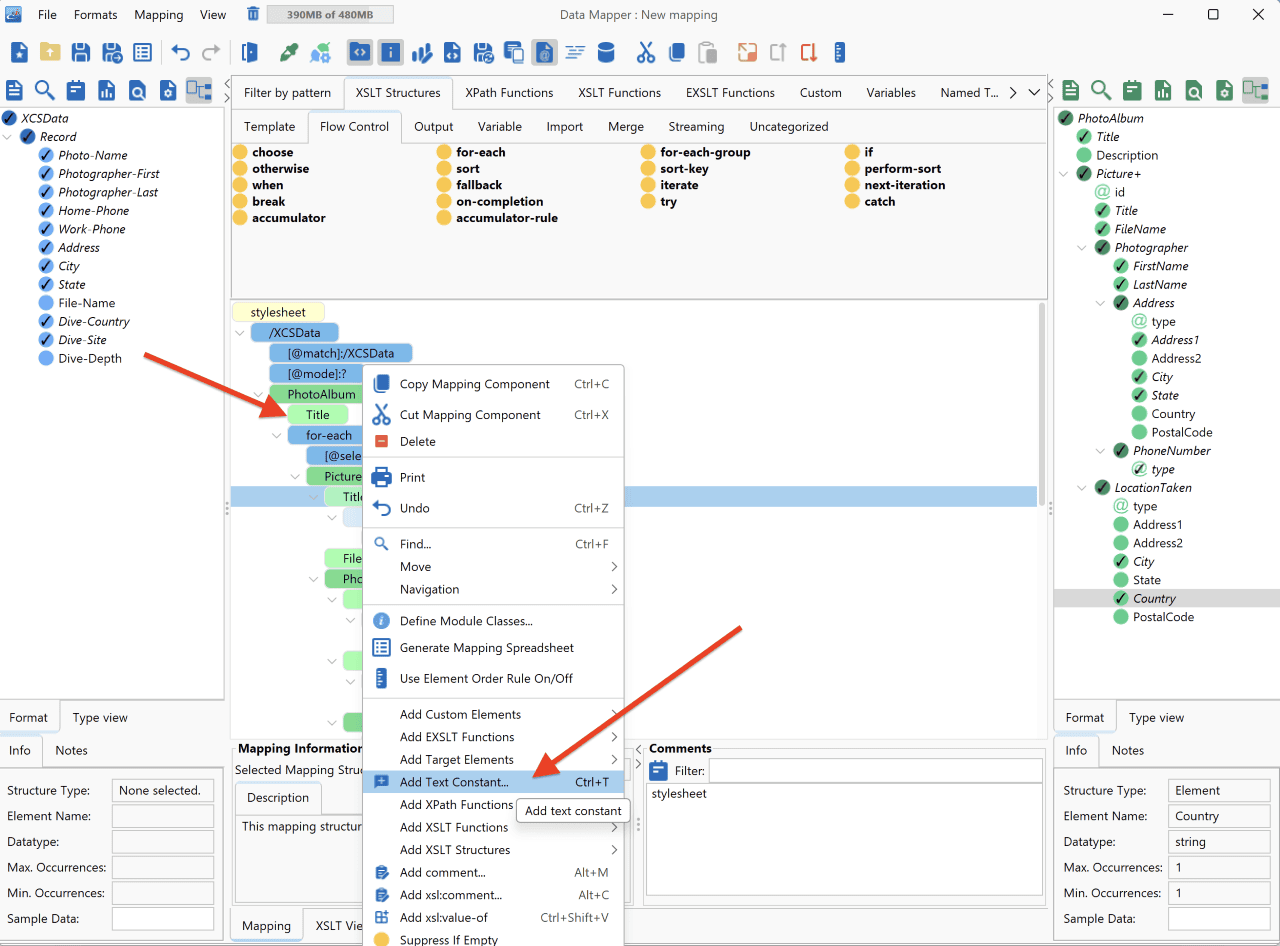
Task: Open Notes tab in bottom-left panel
Action: click(x=71, y=750)
